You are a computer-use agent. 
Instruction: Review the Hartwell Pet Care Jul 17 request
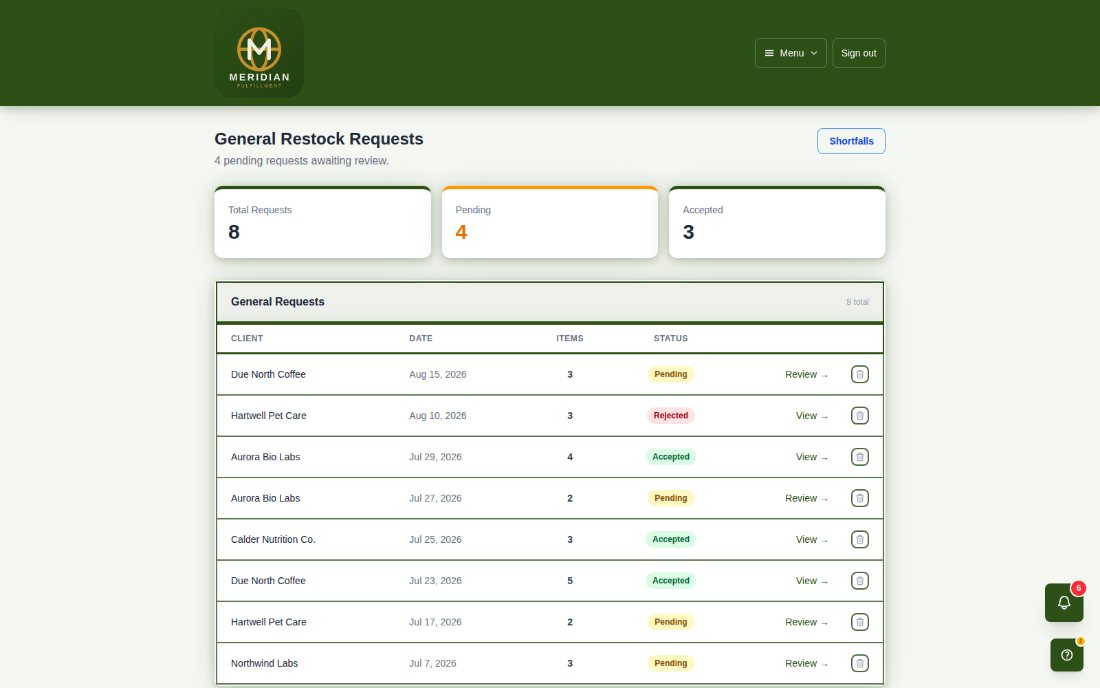point(806,622)
